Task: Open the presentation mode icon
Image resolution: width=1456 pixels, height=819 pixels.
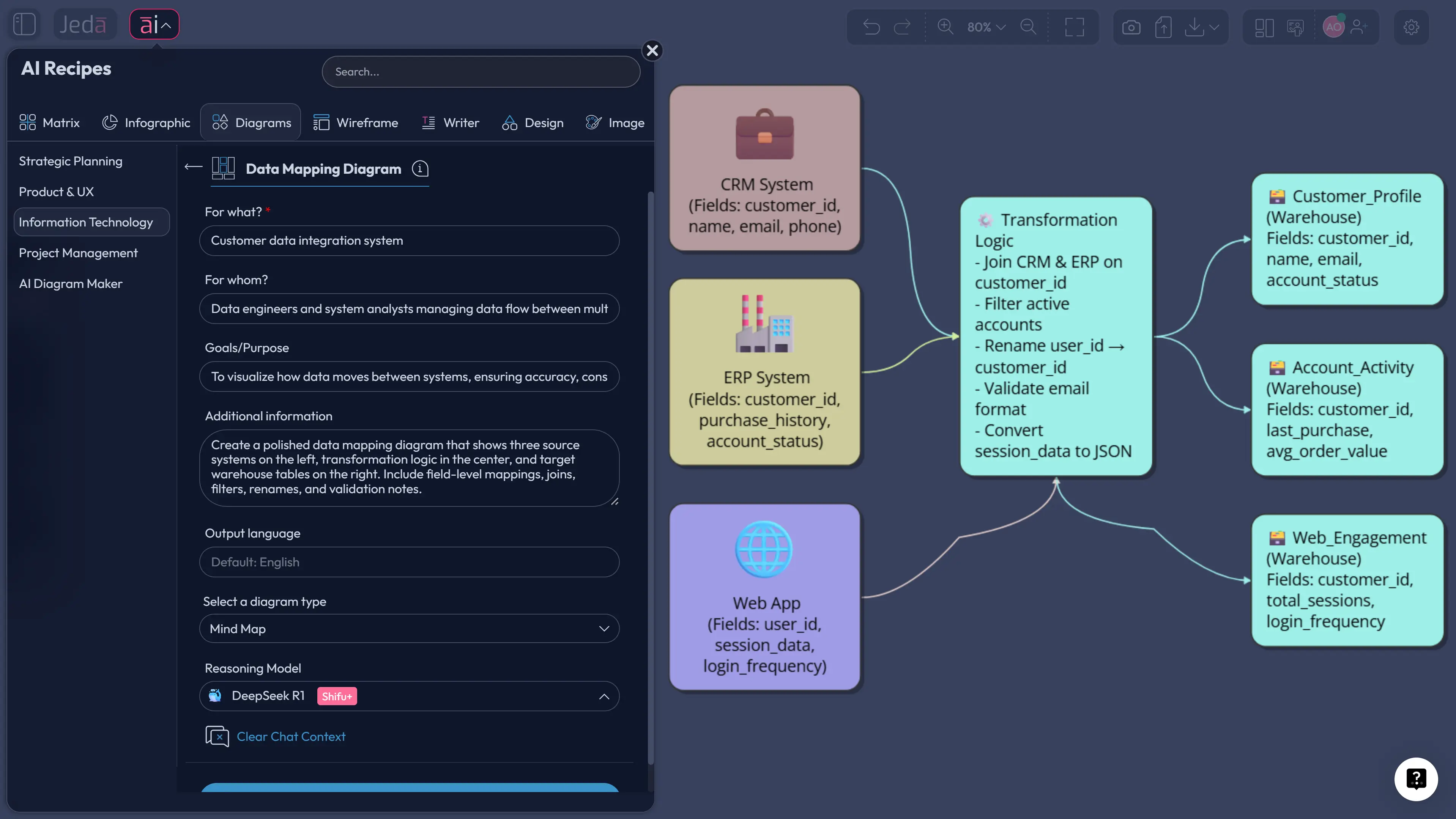Action: (x=1294, y=27)
